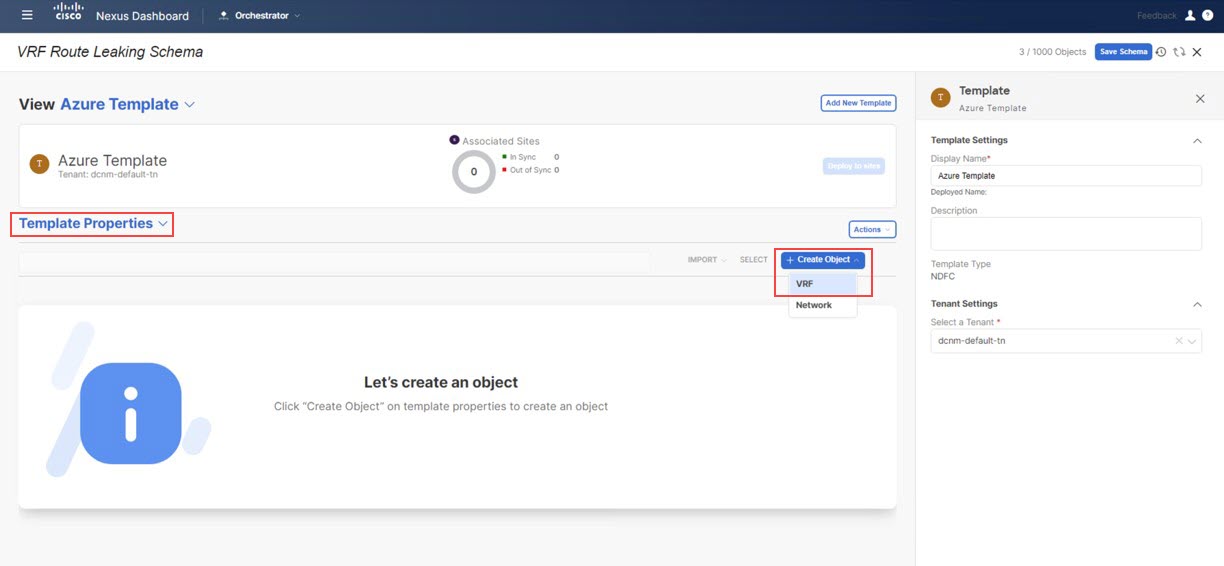Open the Select a Tenant dropdown arrow

point(1193,341)
